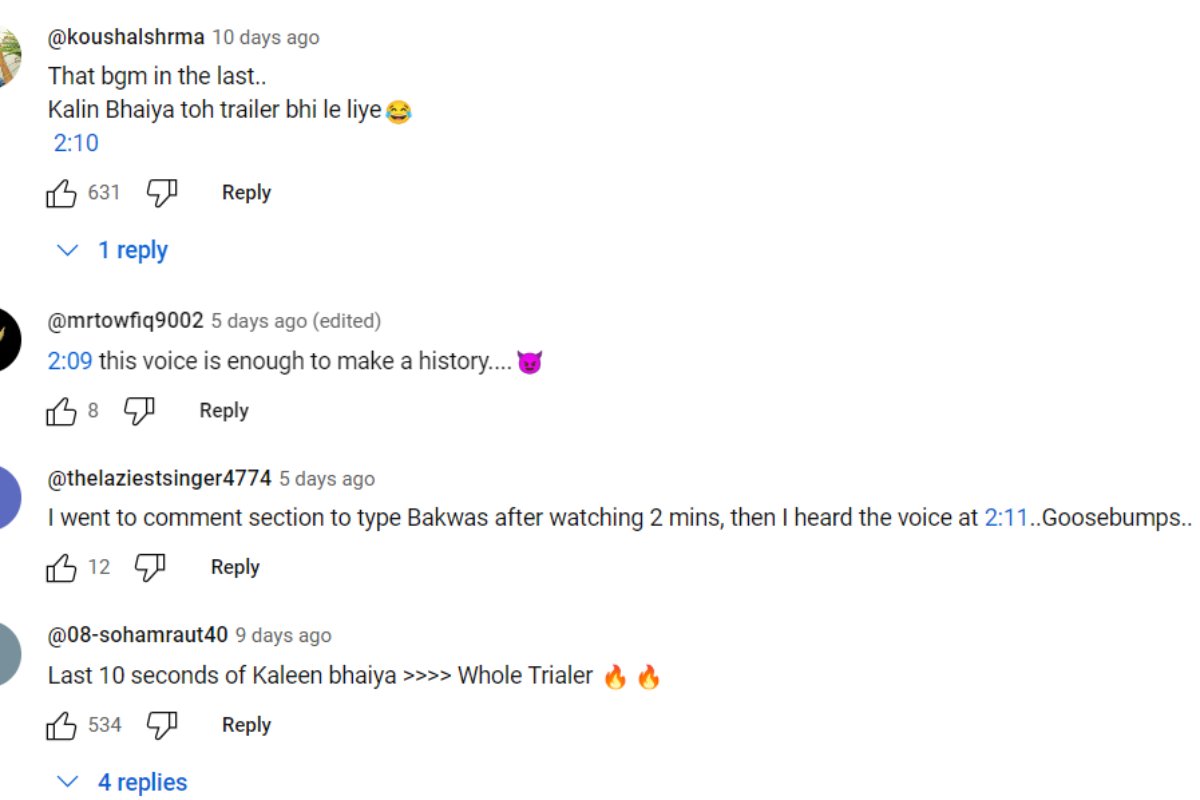
Task: Dislike @mrtowfiq9002's comment
Action: [140, 411]
